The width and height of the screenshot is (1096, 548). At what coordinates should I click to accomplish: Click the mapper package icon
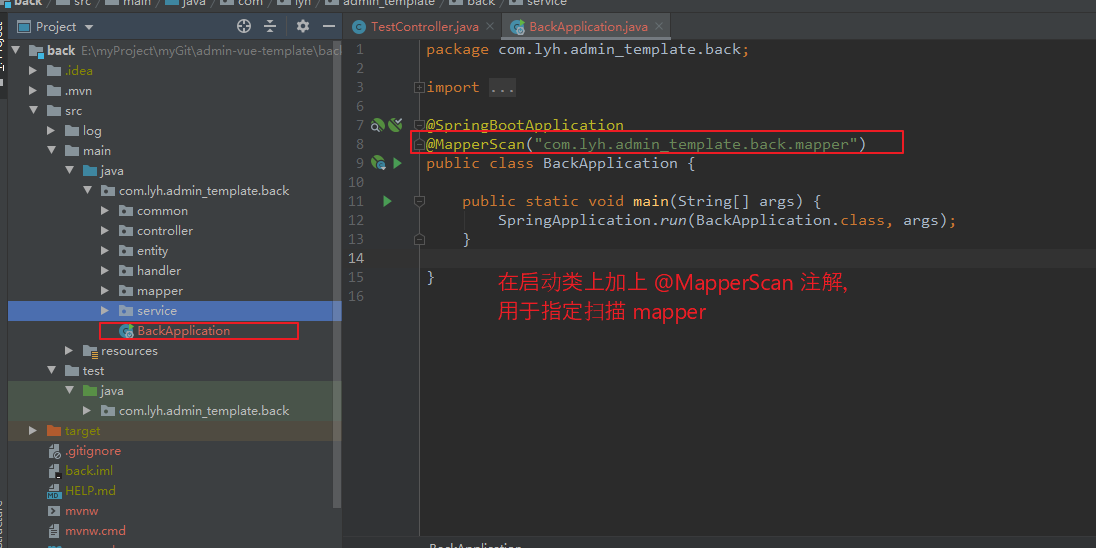point(126,291)
